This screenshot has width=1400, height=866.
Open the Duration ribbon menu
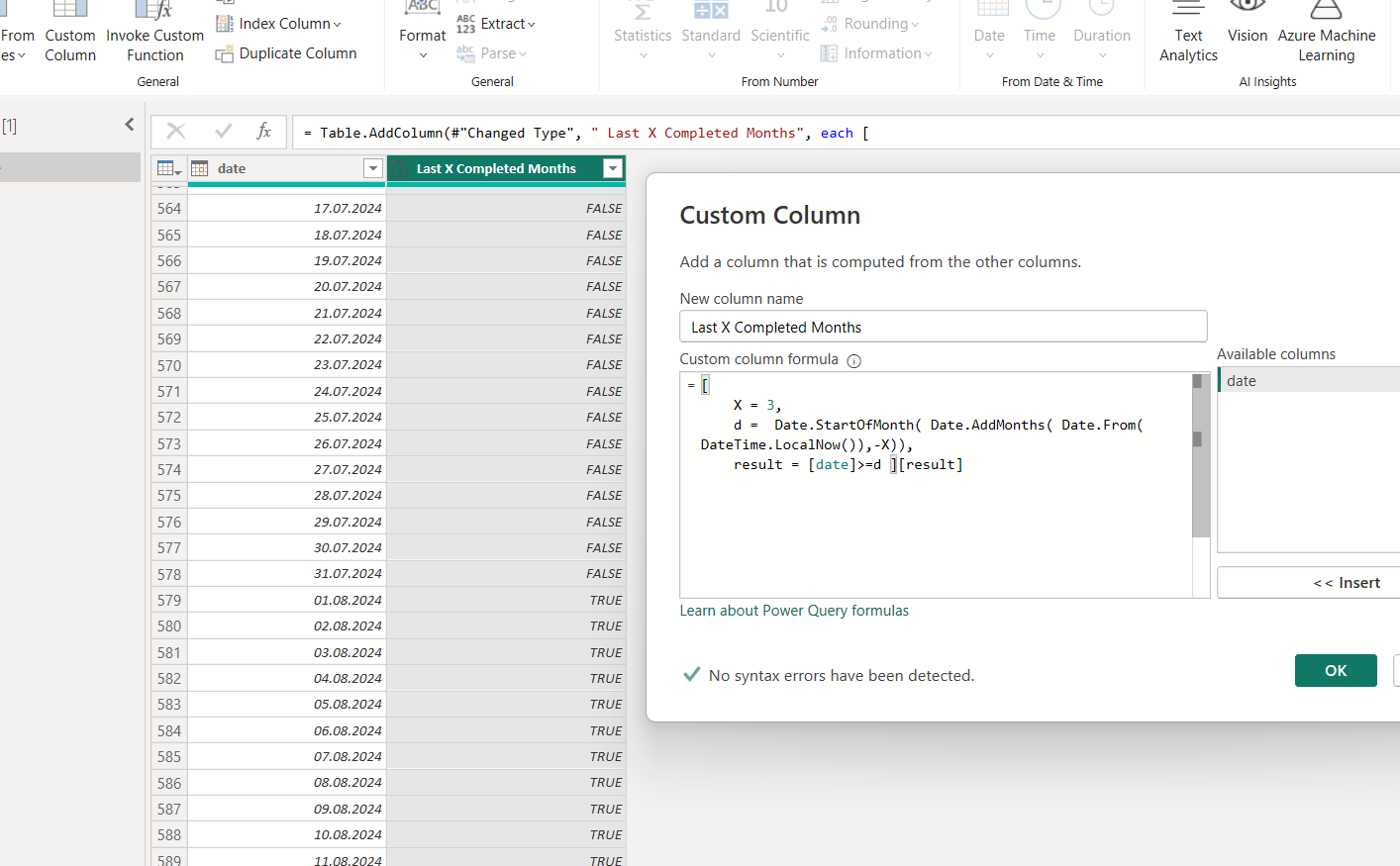(x=1102, y=32)
